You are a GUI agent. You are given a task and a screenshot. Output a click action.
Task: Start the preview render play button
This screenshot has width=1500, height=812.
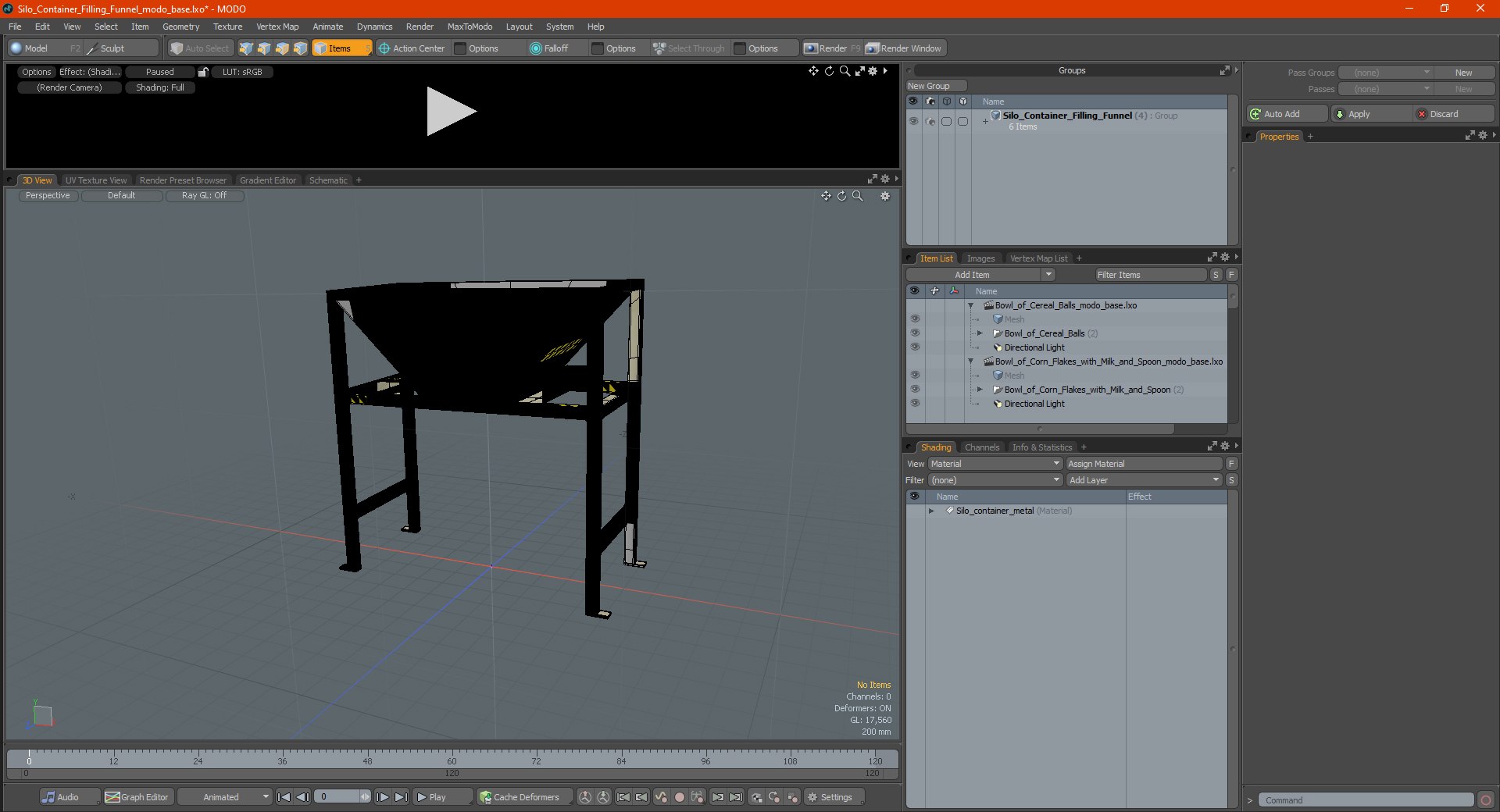[x=451, y=112]
